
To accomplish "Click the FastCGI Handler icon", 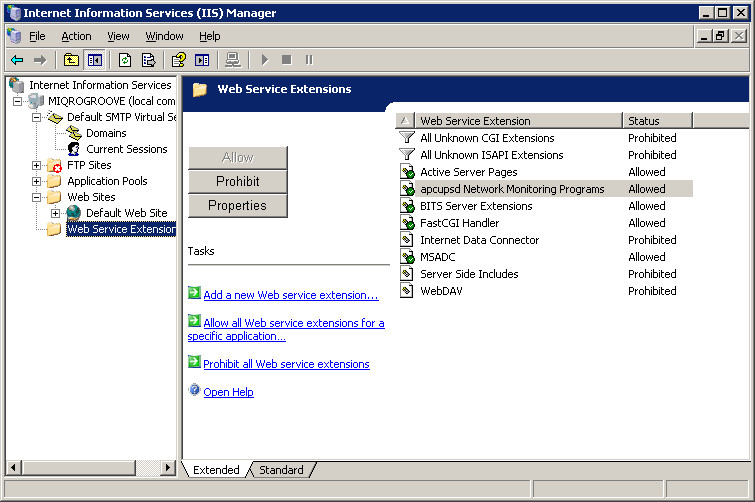I will coord(407,223).
